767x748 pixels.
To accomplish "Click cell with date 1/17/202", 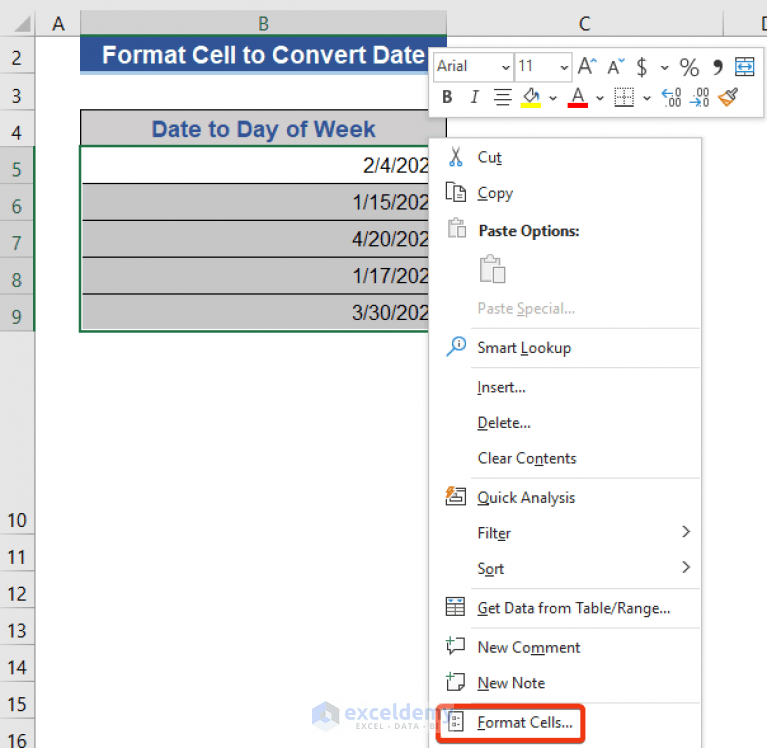I will pyautogui.click(x=255, y=275).
